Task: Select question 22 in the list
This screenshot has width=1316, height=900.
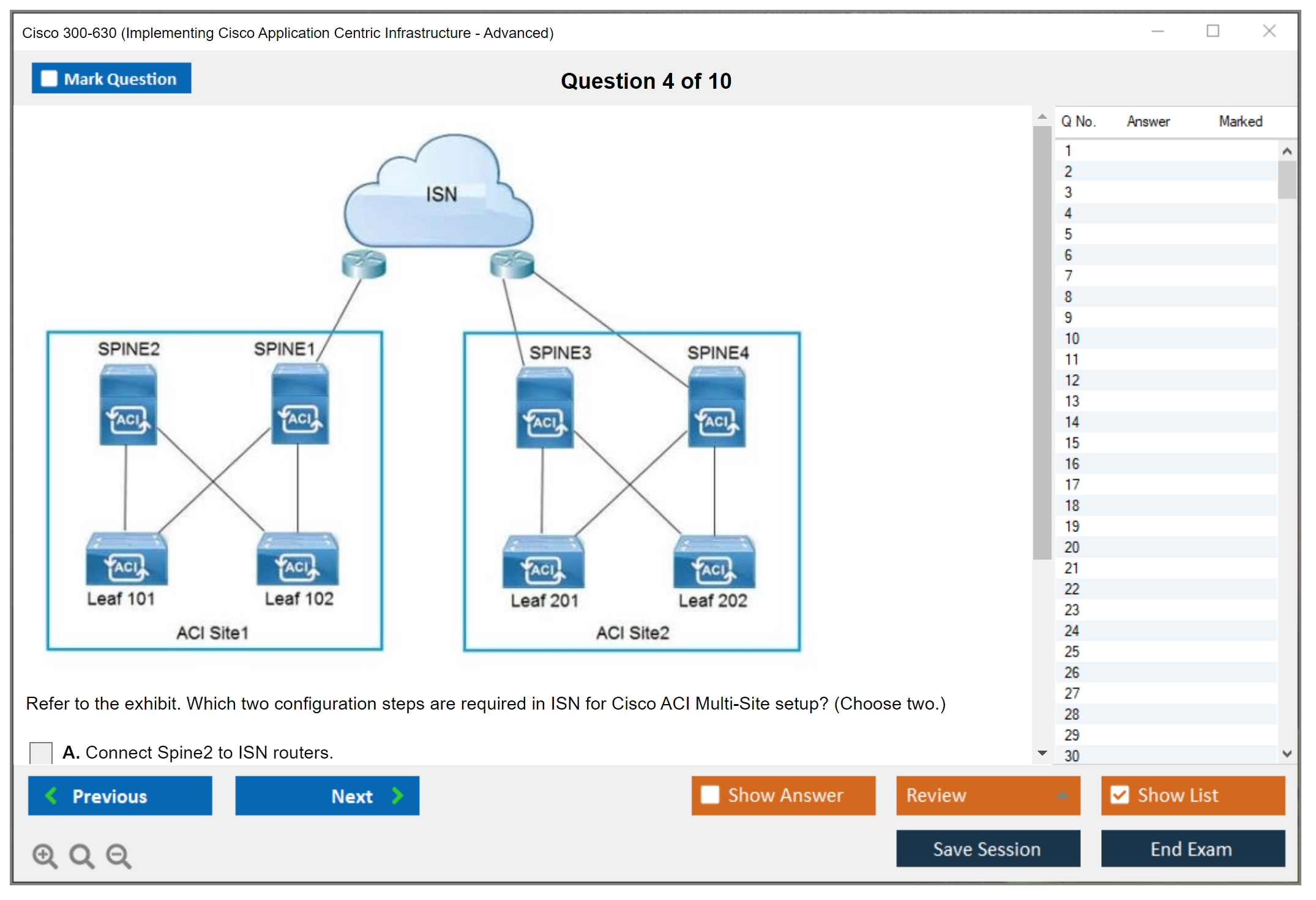Action: point(1072,589)
